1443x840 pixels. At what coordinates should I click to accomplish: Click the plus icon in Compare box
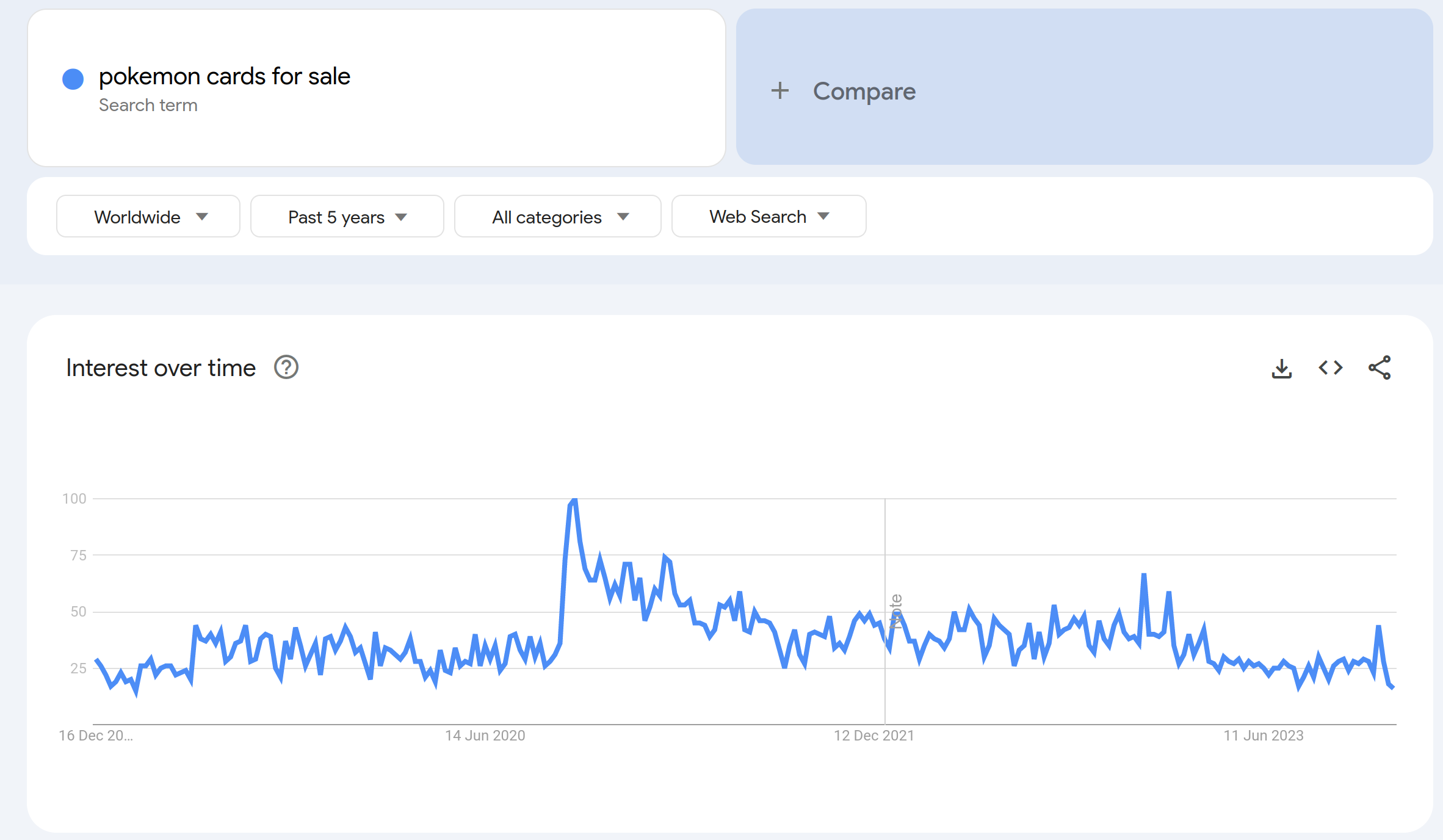tap(779, 91)
